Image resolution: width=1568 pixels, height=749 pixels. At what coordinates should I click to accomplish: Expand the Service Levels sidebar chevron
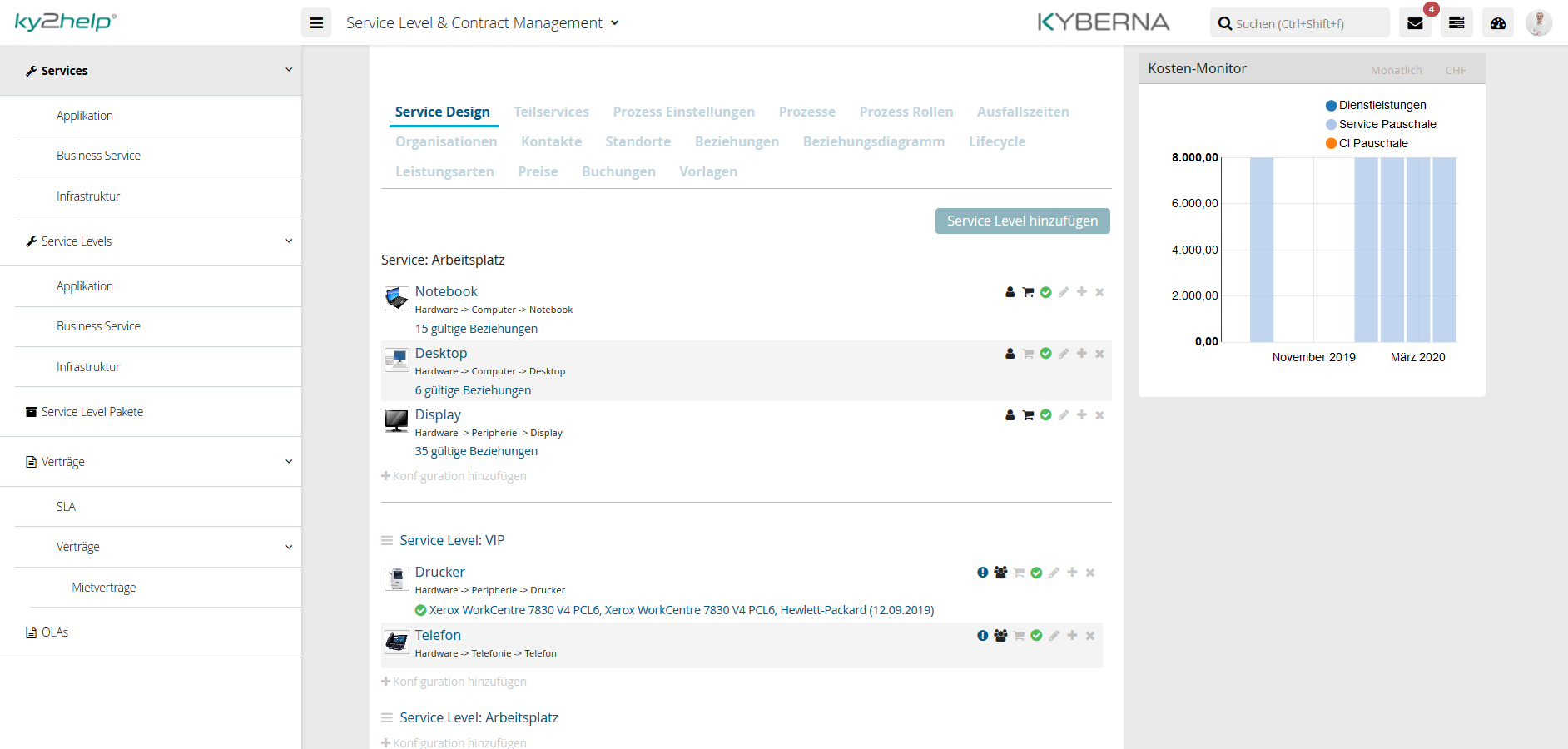289,241
